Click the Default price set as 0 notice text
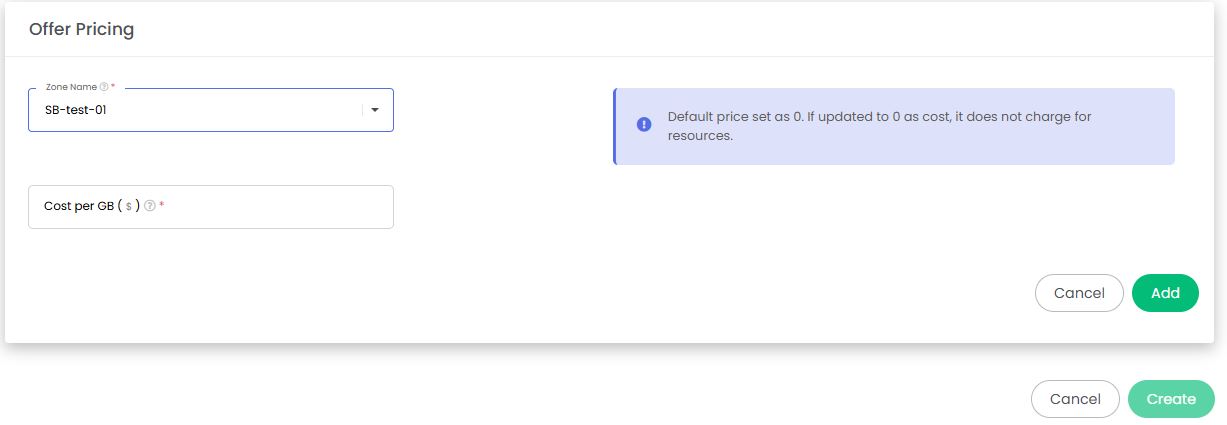1227x425 pixels. point(879,126)
